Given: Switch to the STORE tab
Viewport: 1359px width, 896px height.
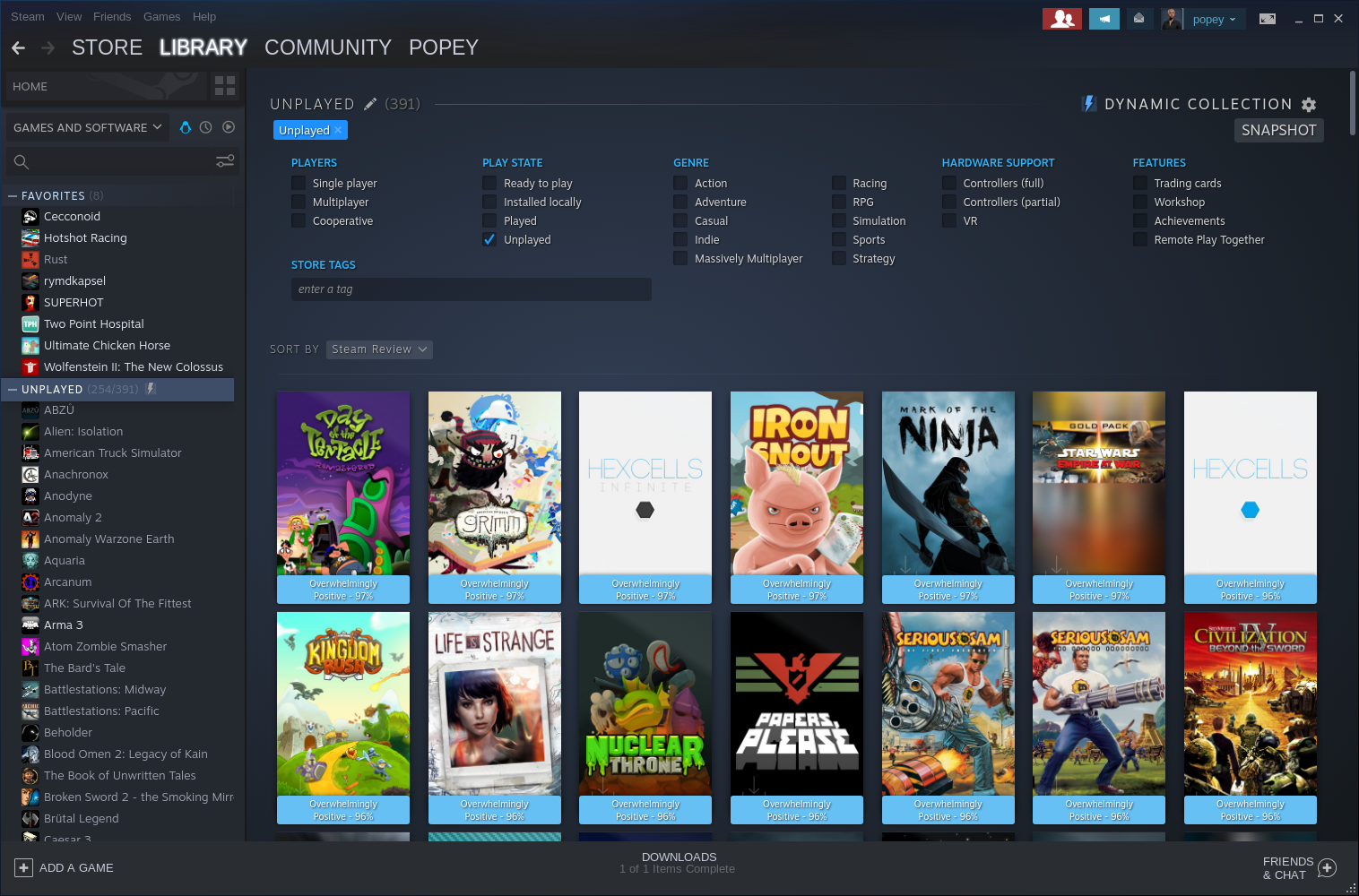Looking at the screenshot, I should click(108, 47).
